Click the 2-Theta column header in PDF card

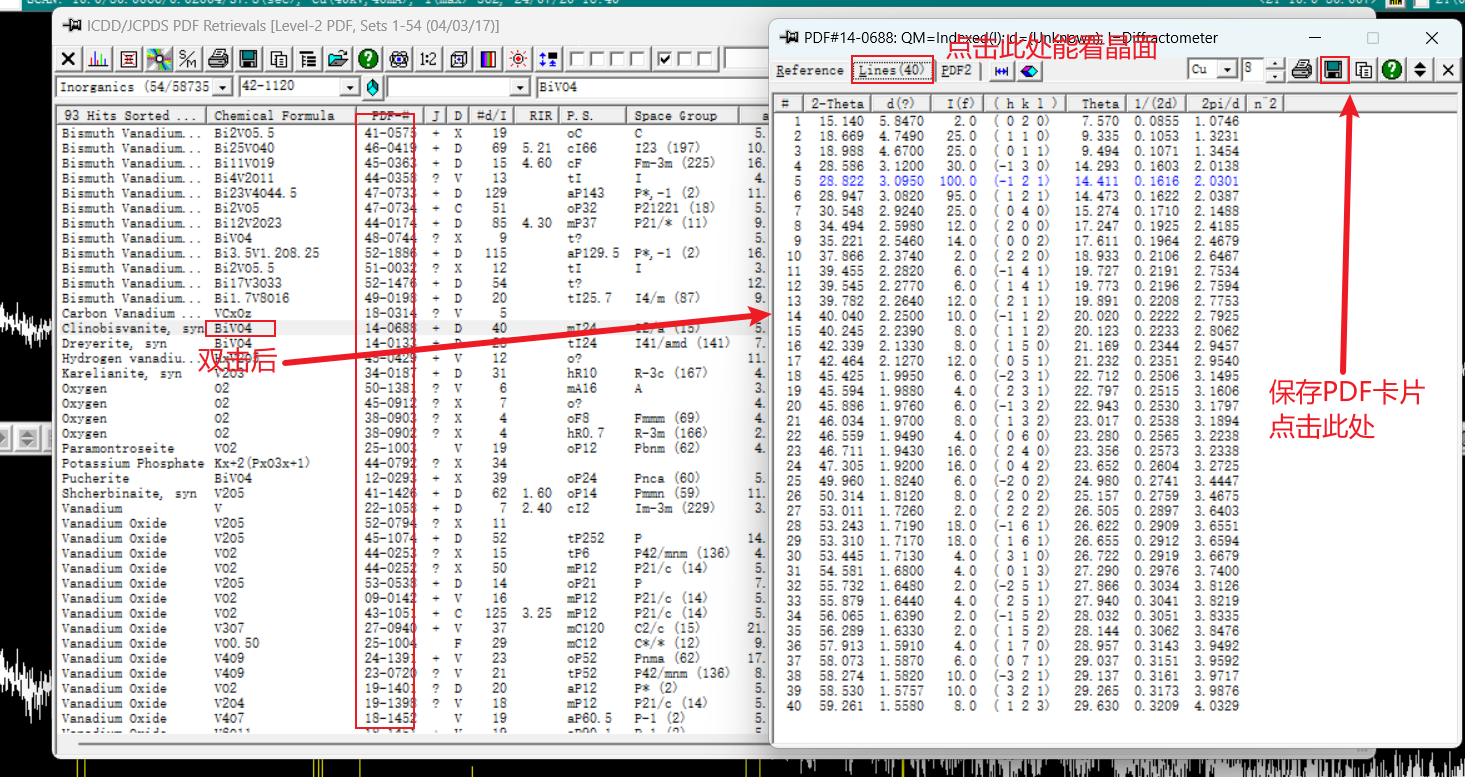tap(837, 103)
